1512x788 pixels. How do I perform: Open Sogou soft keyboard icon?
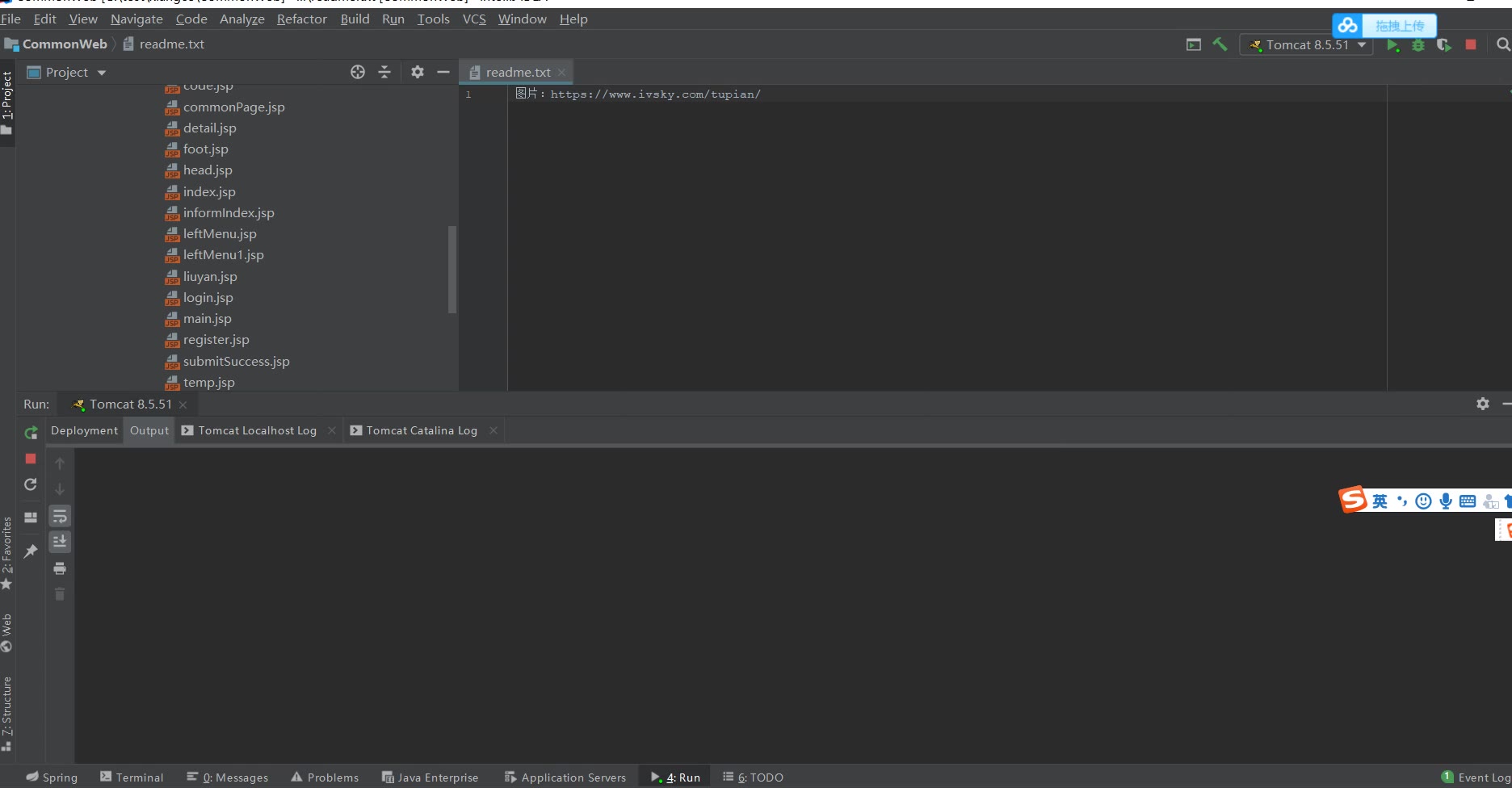click(1468, 501)
